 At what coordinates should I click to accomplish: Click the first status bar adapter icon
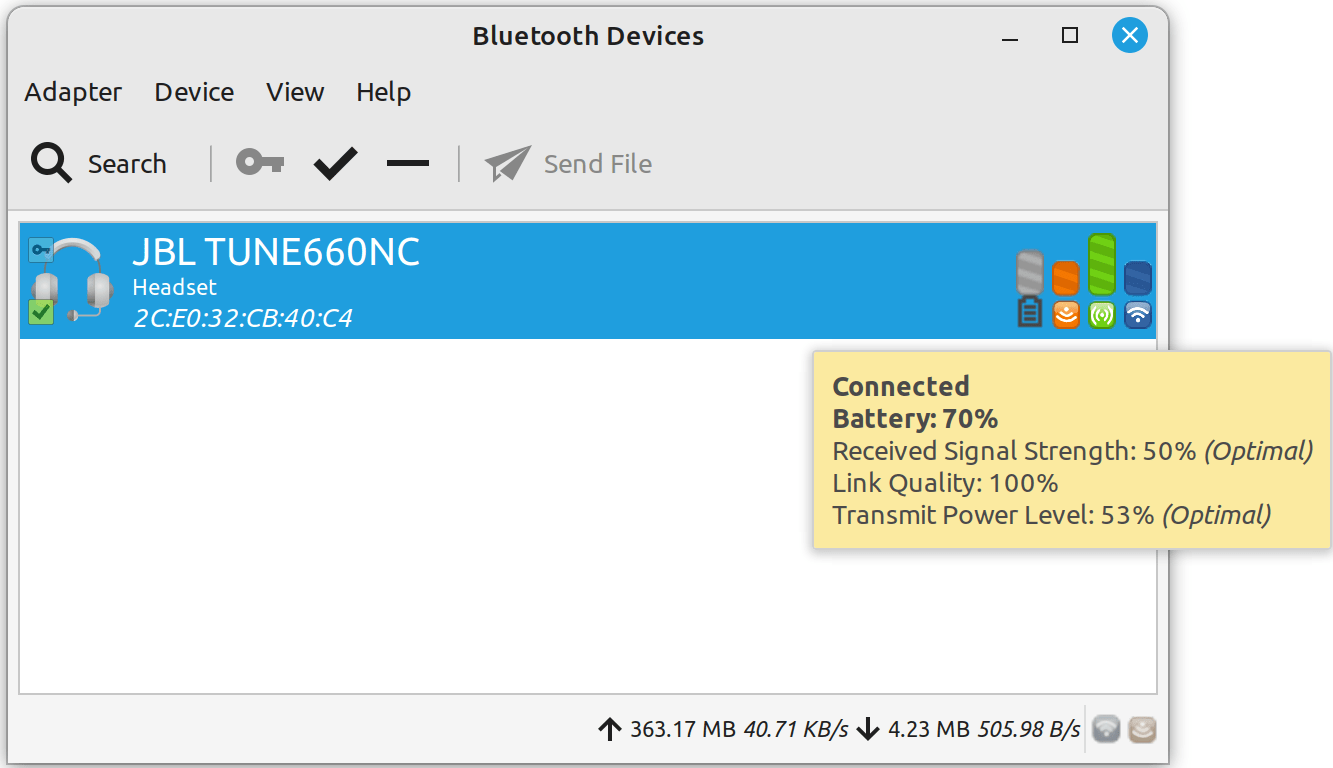(x=1106, y=729)
